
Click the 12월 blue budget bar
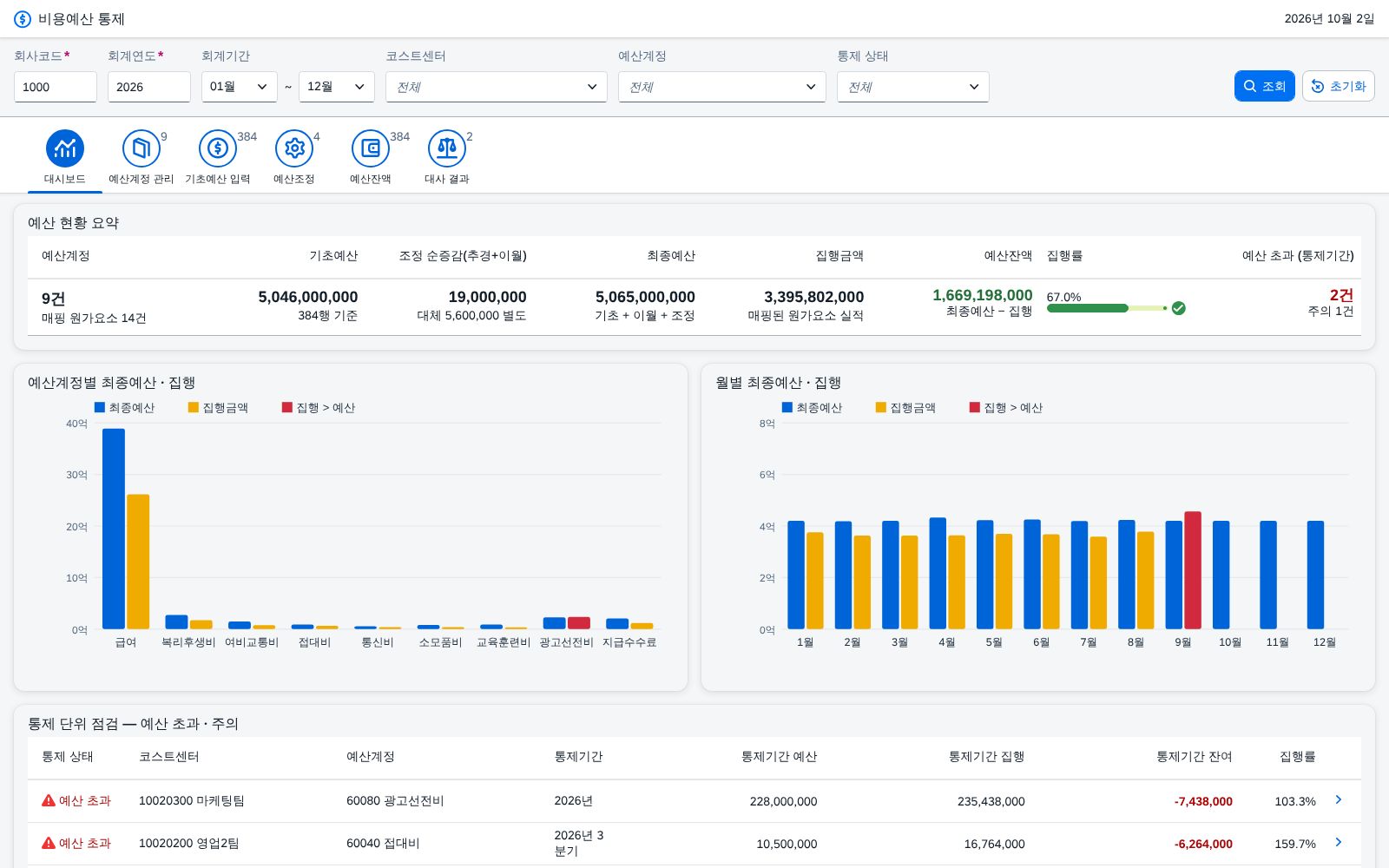(1315, 575)
